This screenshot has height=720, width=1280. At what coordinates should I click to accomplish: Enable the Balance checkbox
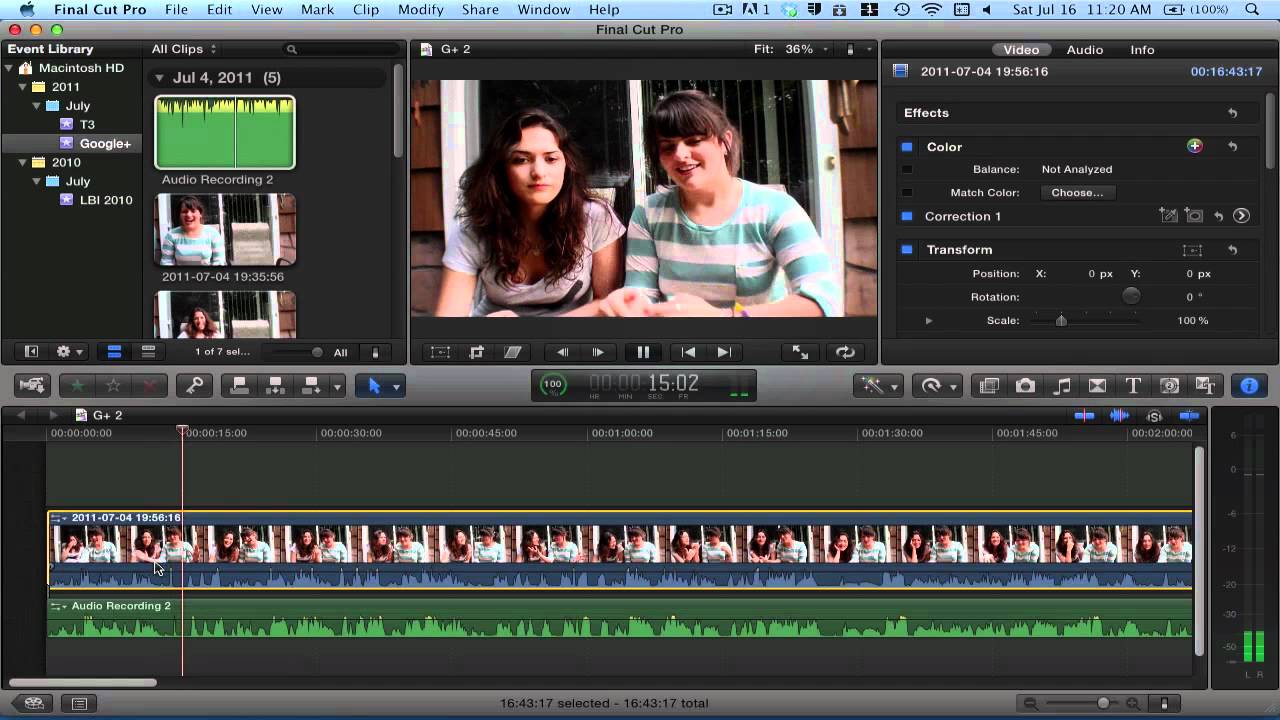coord(907,169)
